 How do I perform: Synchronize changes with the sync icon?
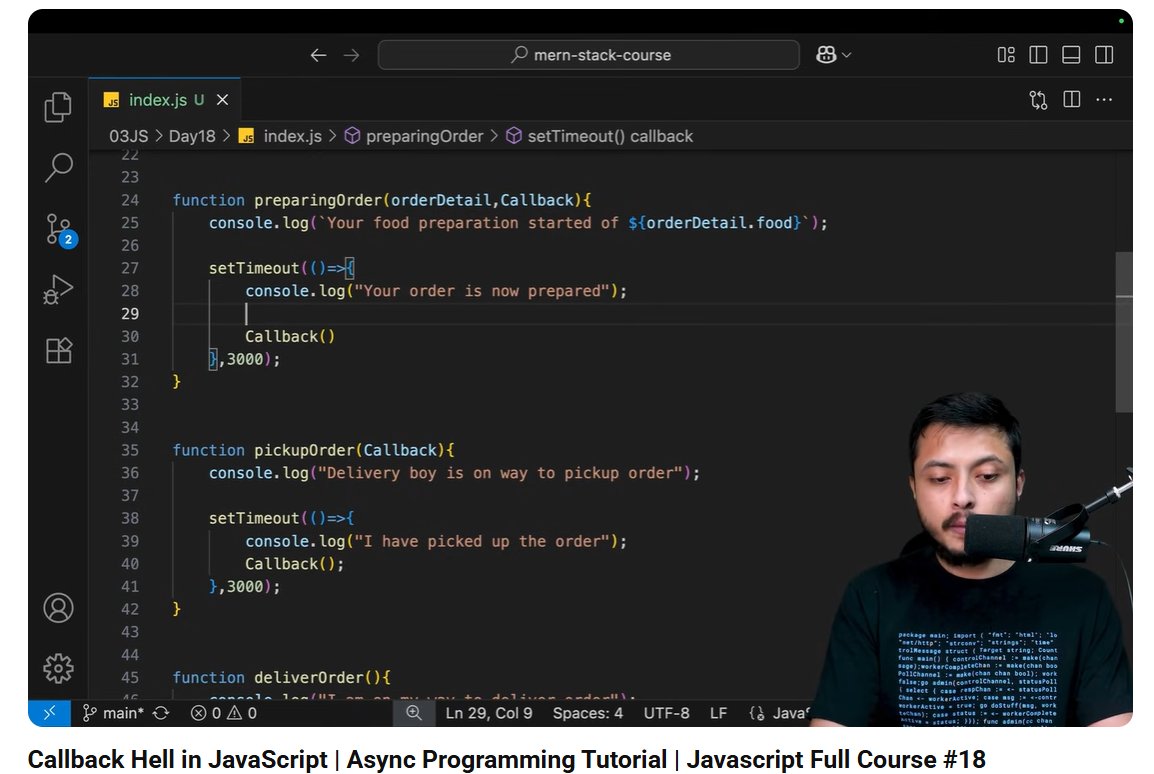pyautogui.click(x=161, y=713)
